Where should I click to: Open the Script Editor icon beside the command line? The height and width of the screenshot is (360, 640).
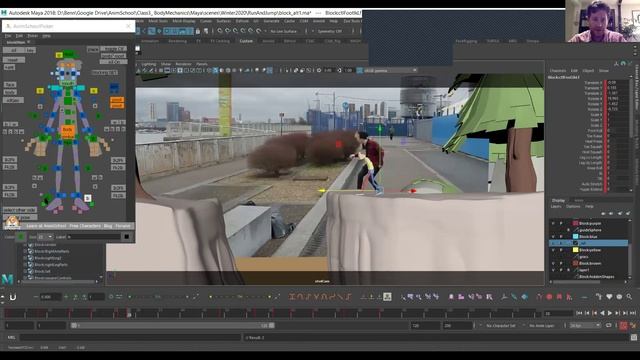(633, 338)
